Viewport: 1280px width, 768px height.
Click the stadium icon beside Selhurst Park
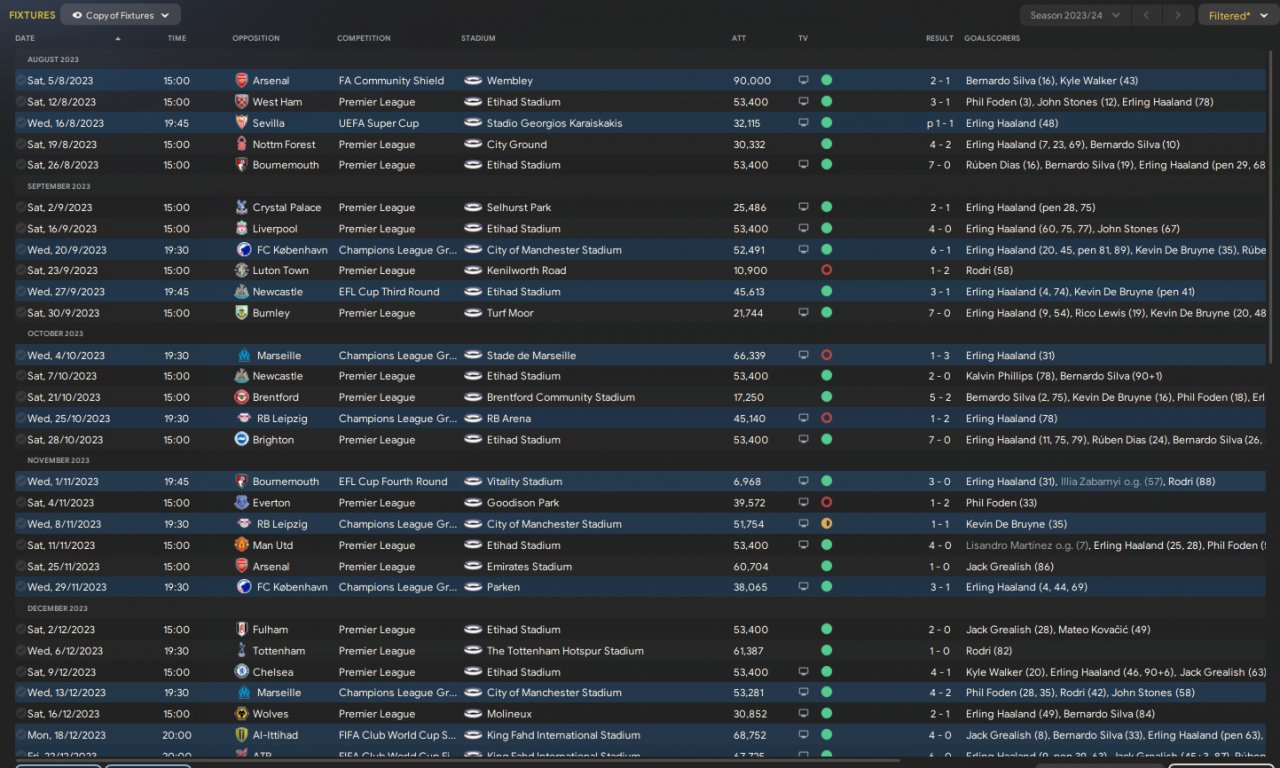point(473,208)
